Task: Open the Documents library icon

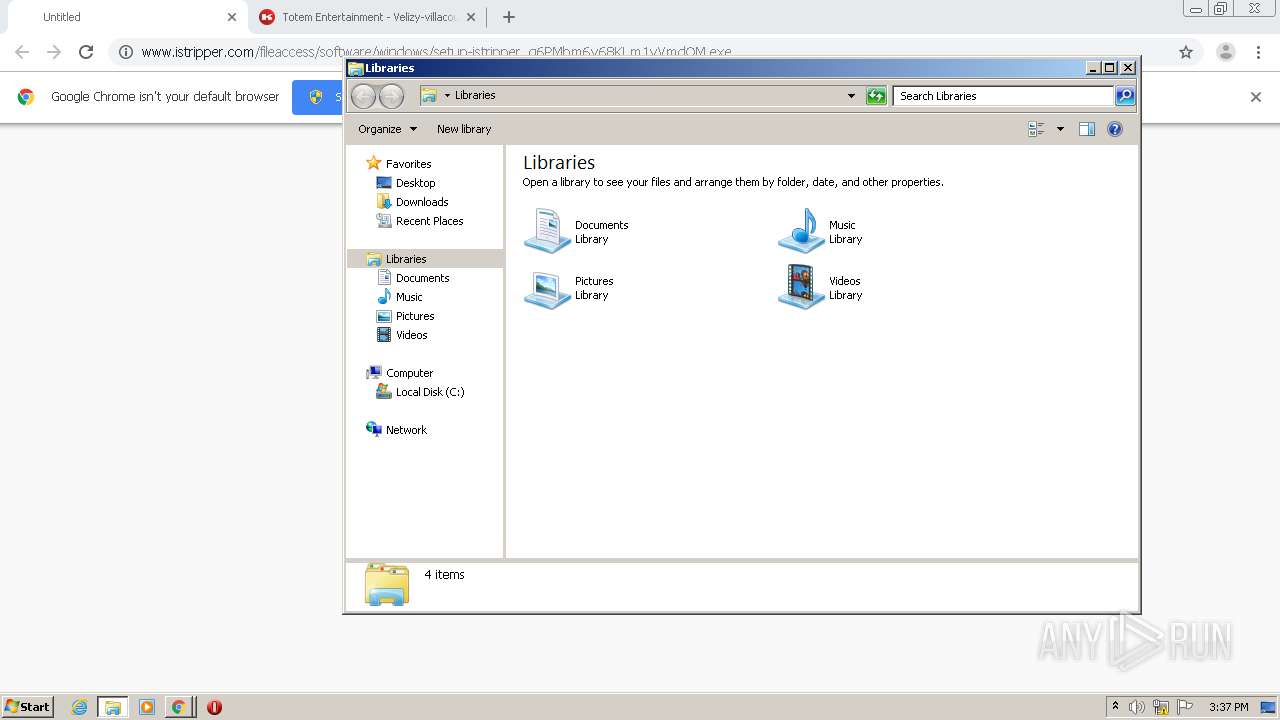Action: click(547, 231)
